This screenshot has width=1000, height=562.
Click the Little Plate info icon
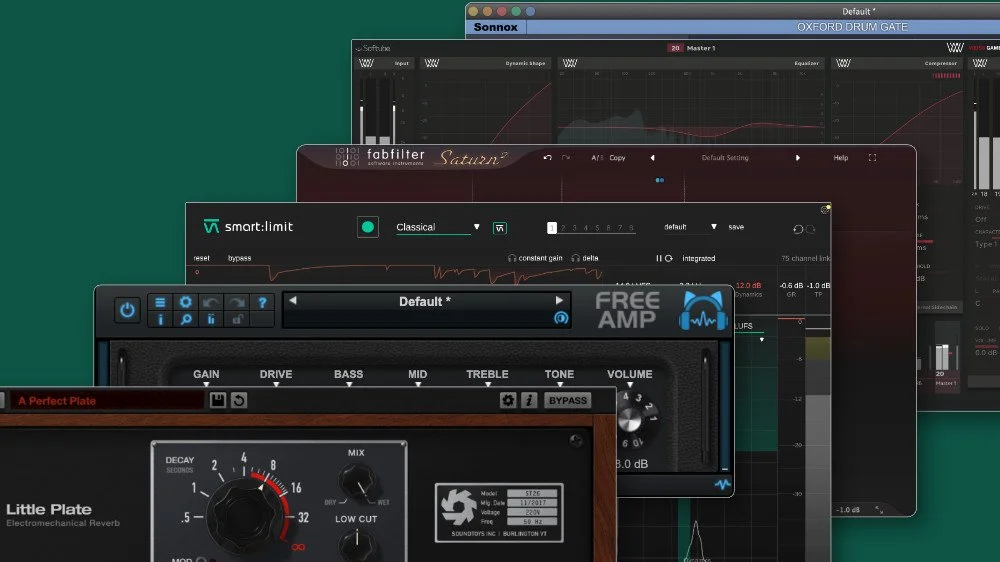(529, 400)
